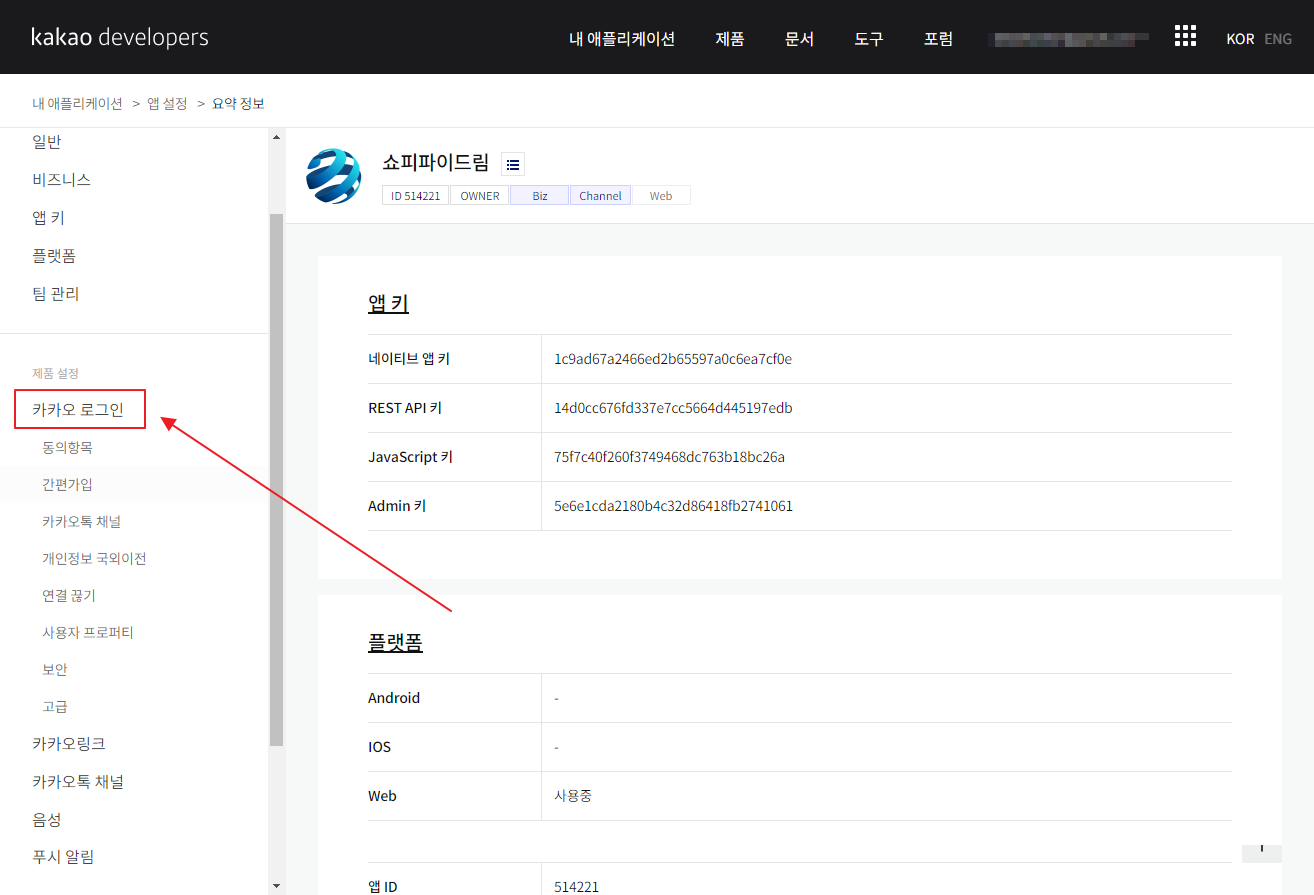This screenshot has height=895, width=1314.
Task: Click the Web platform 사용중 status
Action: pyautogui.click(x=573, y=796)
